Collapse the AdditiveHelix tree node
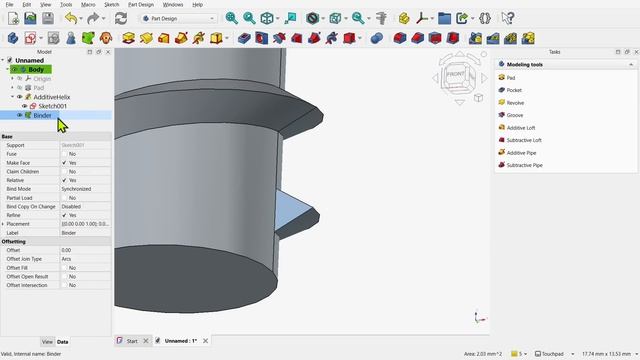The image size is (640, 360). pos(13,97)
